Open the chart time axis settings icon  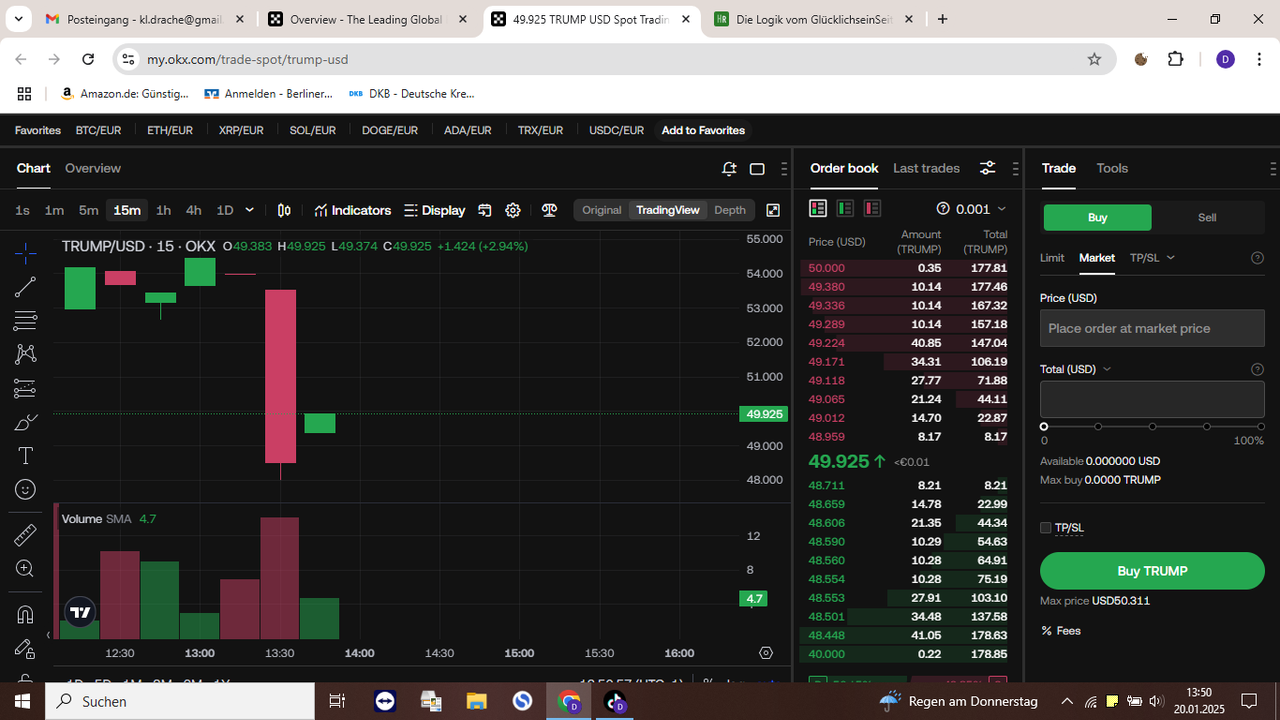[x=766, y=653]
